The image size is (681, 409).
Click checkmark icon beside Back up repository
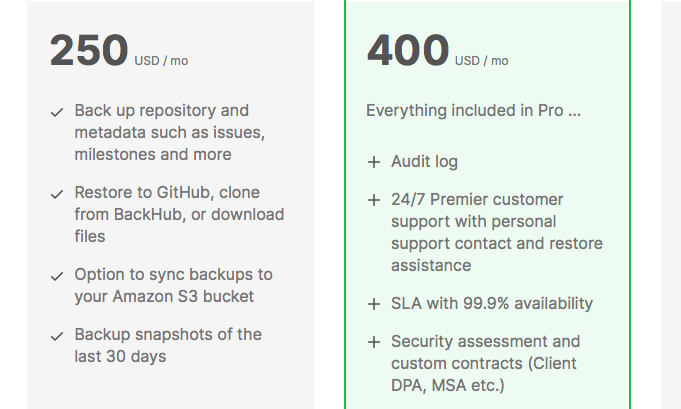57,113
